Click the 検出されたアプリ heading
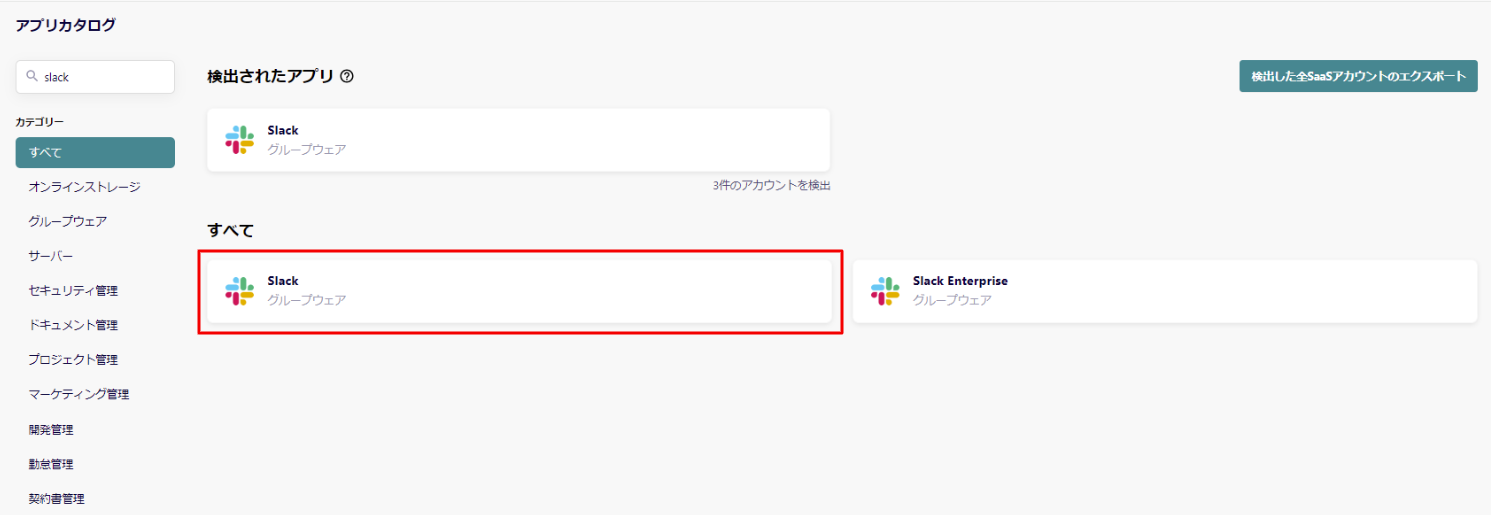Screen dimensions: 1491x515 pos(271,76)
